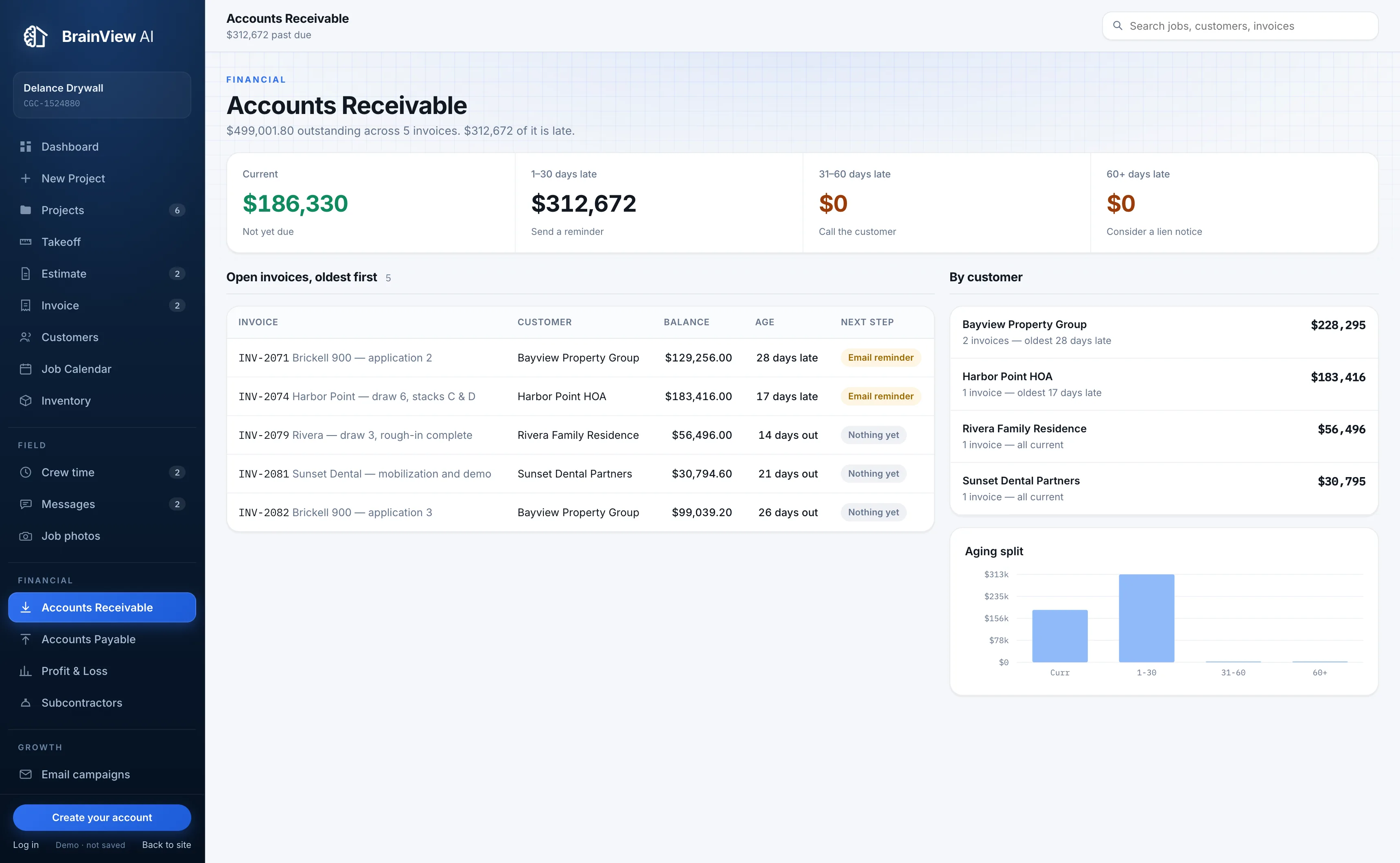Click the BrainView AI brain logo icon
This screenshot has height=863, width=1400.
[35, 37]
